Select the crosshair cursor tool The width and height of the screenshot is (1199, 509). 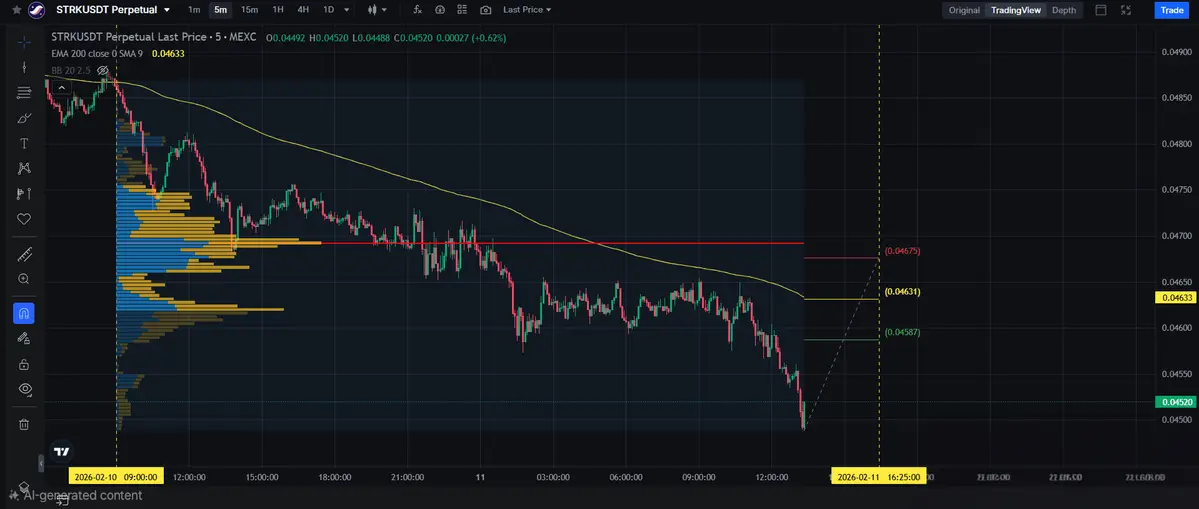click(x=24, y=41)
